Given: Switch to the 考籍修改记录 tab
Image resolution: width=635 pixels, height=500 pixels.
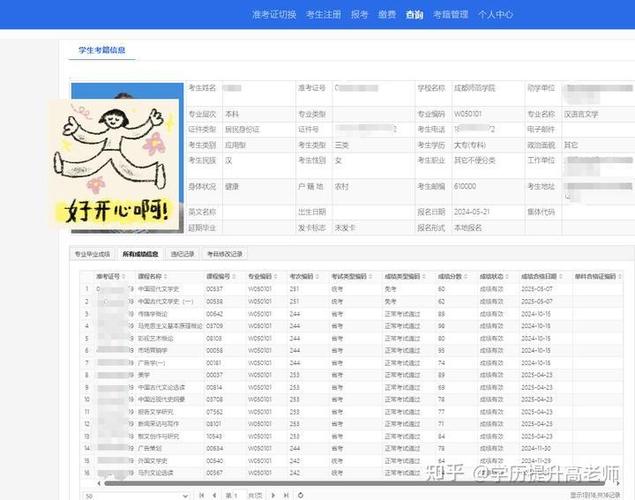Looking at the screenshot, I should 225,254.
